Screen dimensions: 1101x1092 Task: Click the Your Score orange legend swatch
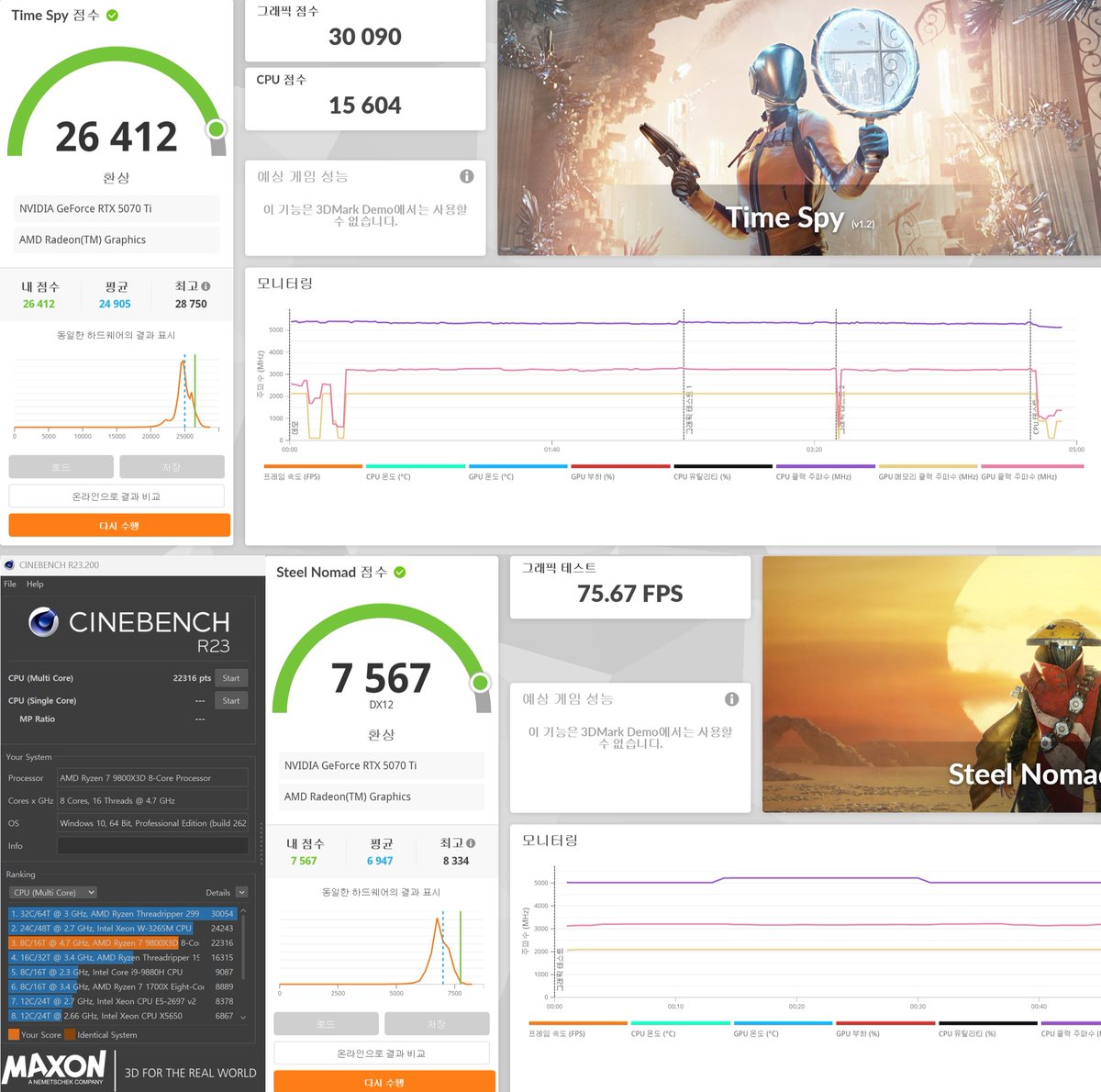(13, 1035)
